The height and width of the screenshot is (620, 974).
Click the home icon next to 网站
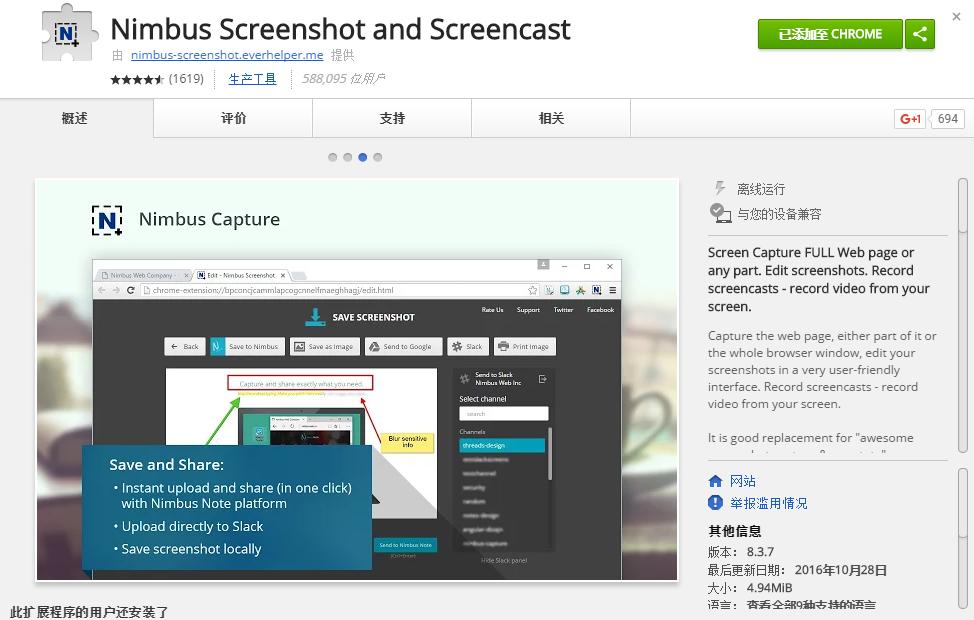715,481
